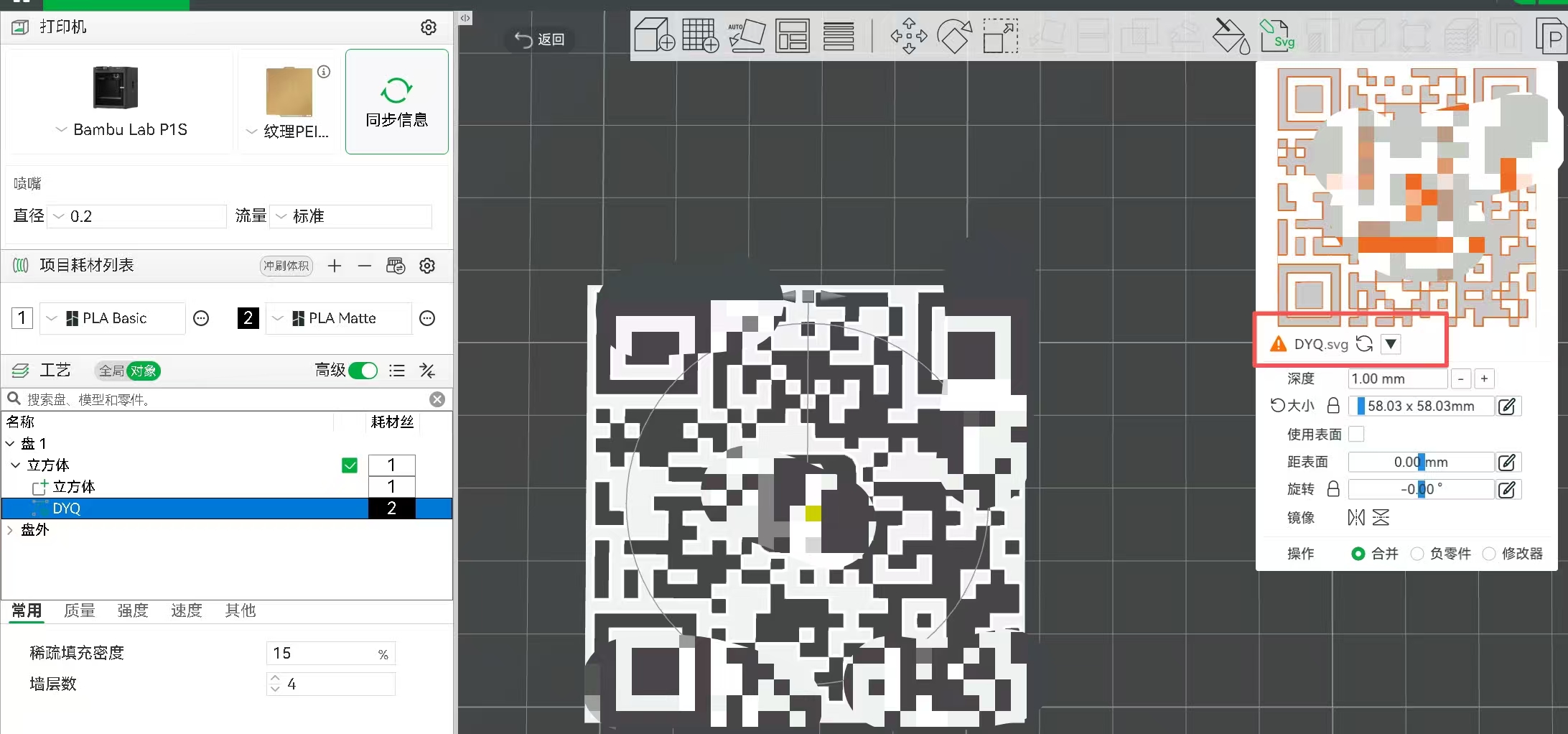The image size is (1568, 734).
Task: Enable the 使用表面 checkbox
Action: pyautogui.click(x=1356, y=435)
